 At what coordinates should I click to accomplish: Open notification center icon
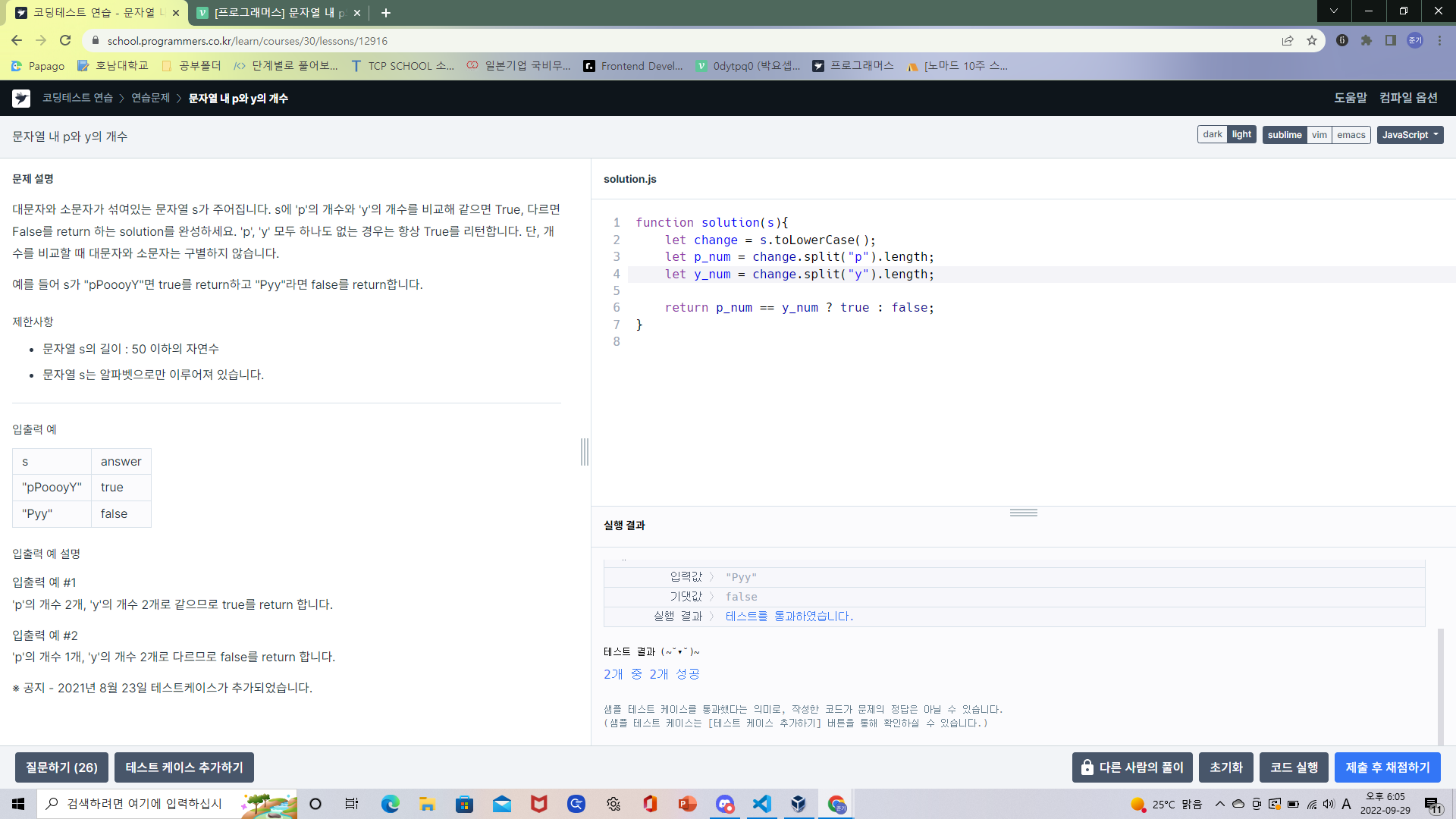[1432, 805]
